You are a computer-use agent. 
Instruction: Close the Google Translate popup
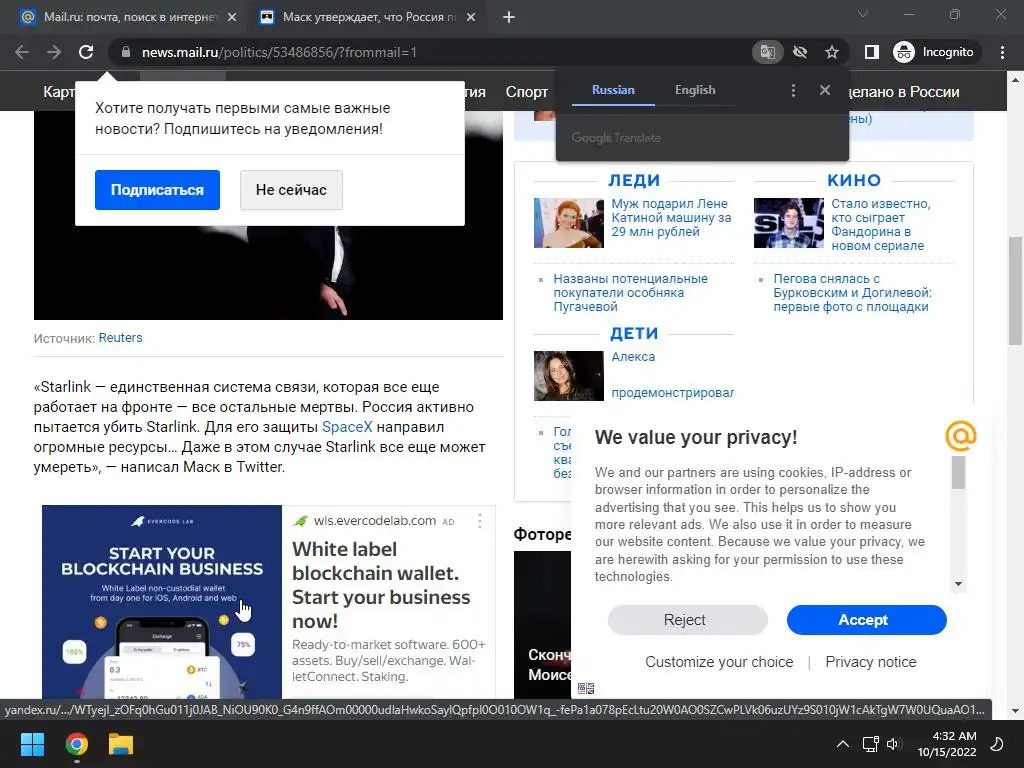[x=825, y=90]
